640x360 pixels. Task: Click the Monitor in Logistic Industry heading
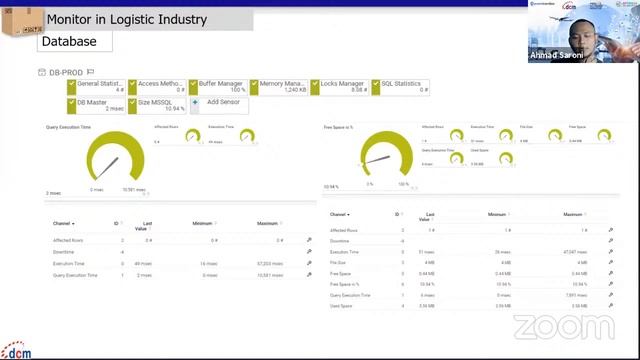click(127, 19)
